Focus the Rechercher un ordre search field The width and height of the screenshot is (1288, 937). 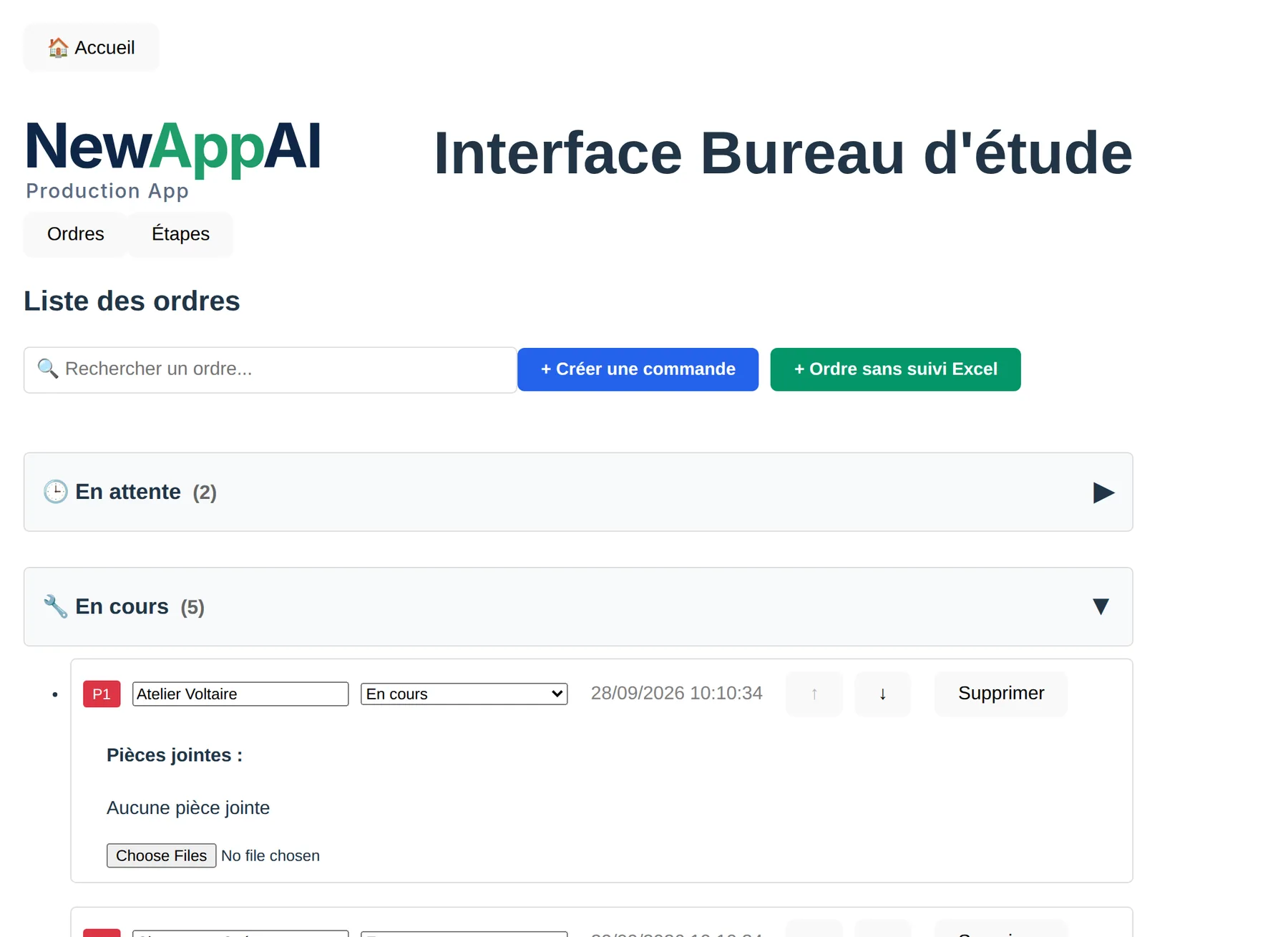point(270,369)
